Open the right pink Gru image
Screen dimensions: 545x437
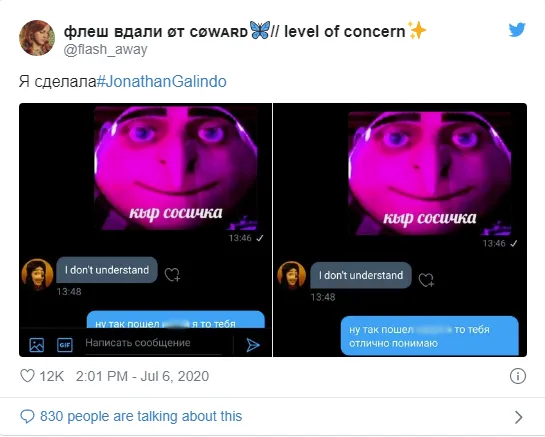click(x=430, y=173)
